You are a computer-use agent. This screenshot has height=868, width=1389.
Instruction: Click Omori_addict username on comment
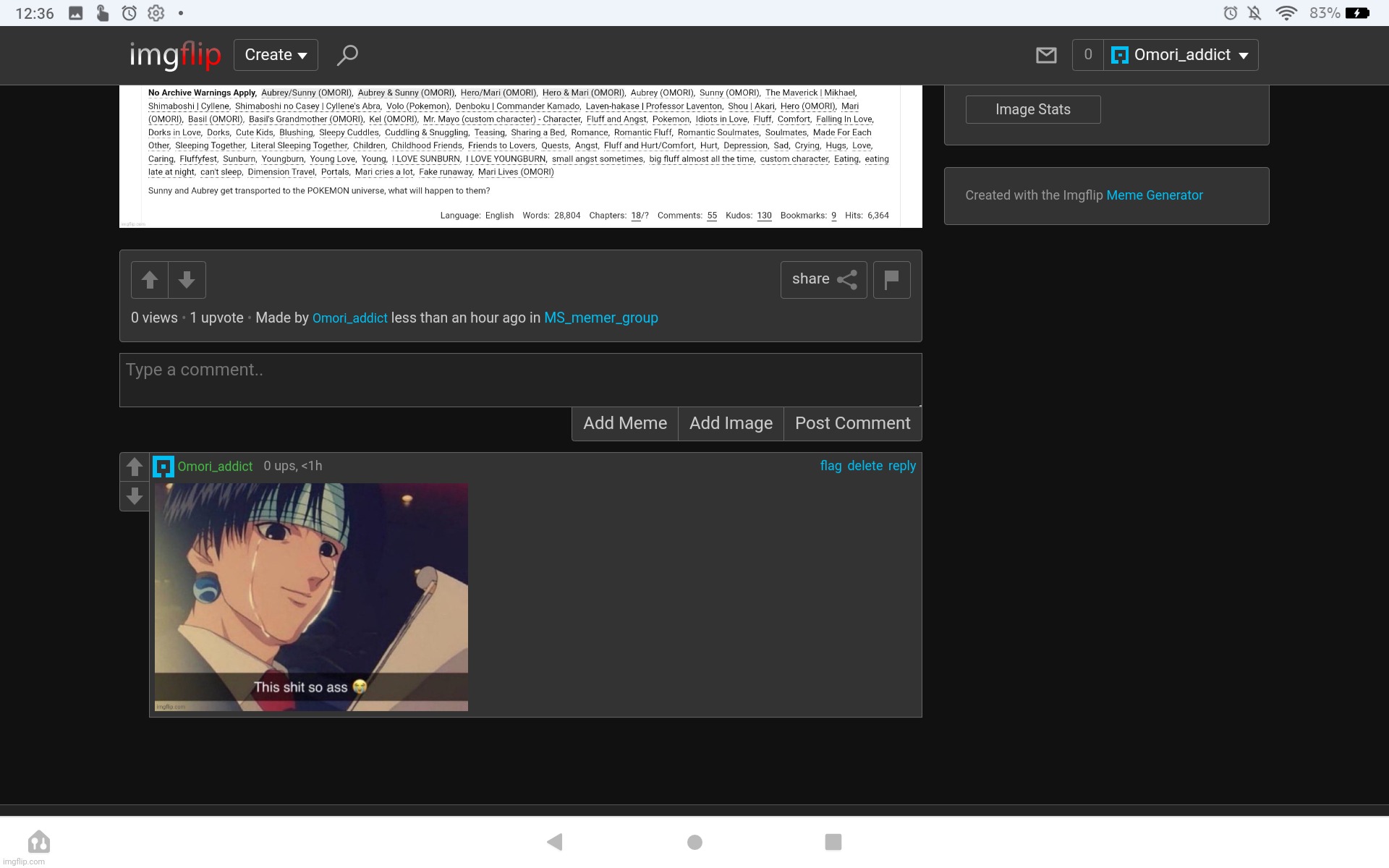pyautogui.click(x=215, y=467)
